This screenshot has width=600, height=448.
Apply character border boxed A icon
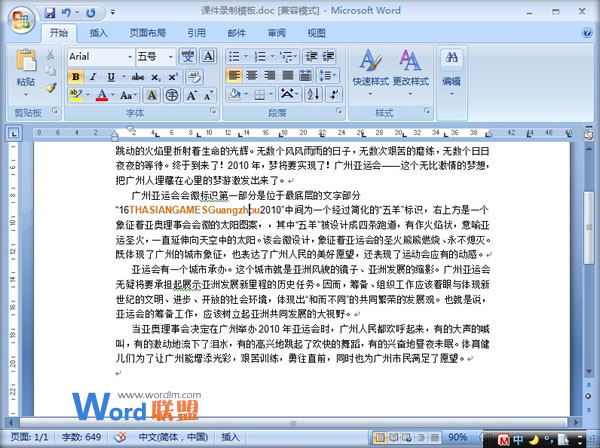(x=208, y=56)
